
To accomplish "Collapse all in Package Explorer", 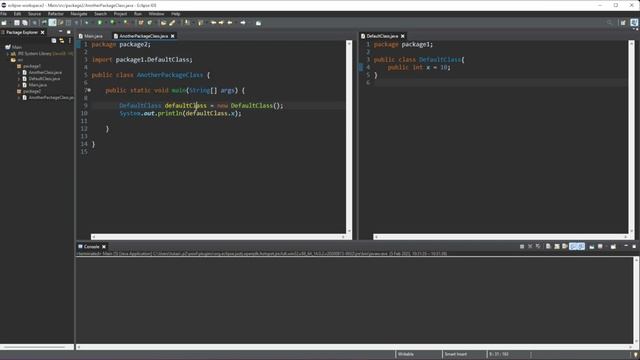I will 54,41.
